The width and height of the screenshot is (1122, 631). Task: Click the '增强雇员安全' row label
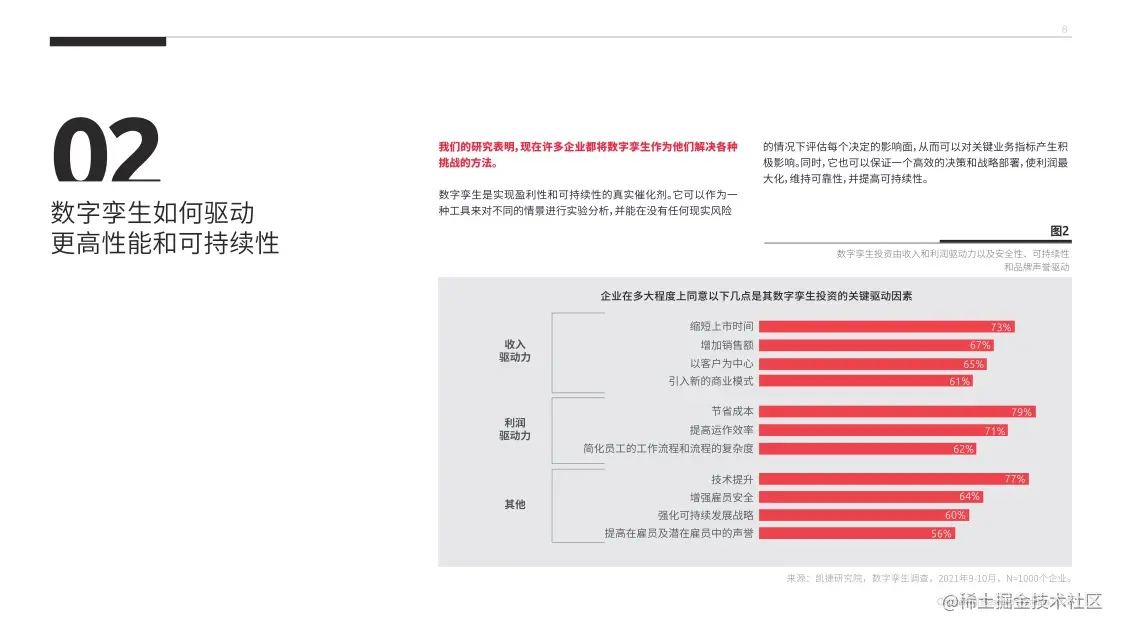tap(721, 497)
